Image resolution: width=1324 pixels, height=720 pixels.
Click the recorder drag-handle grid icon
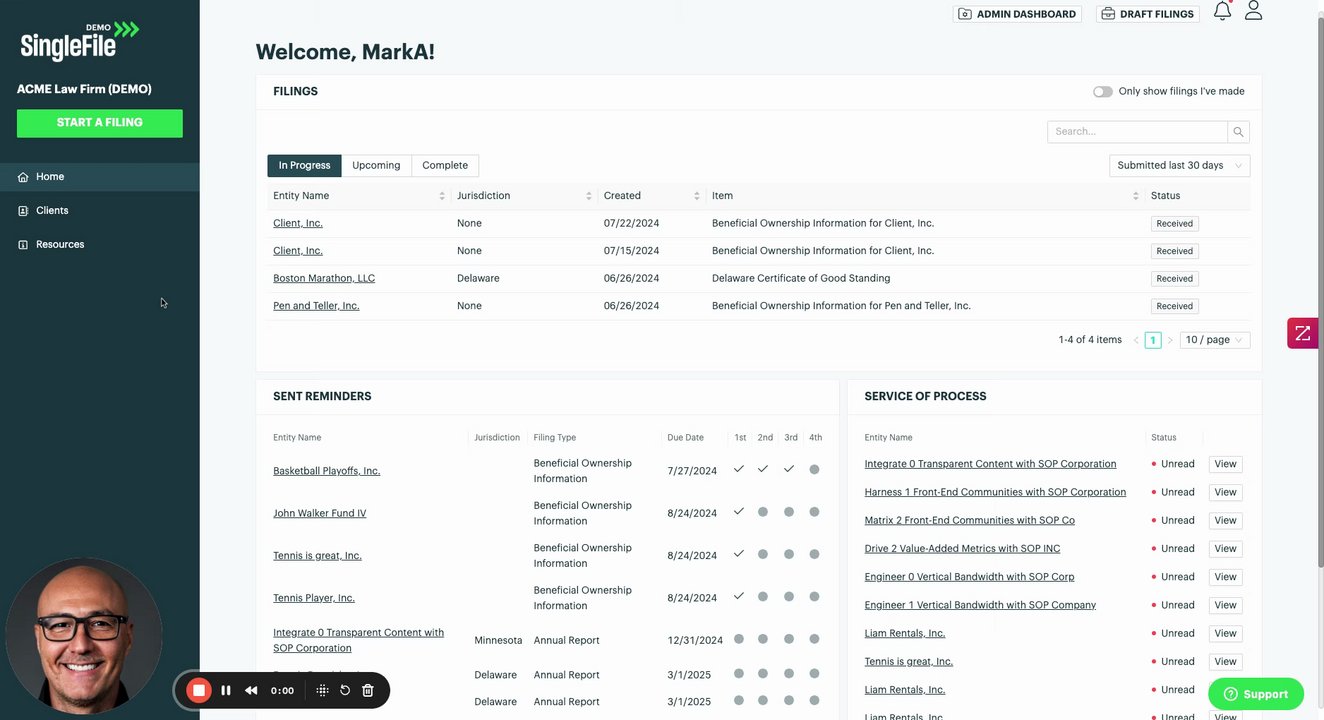(x=322, y=690)
